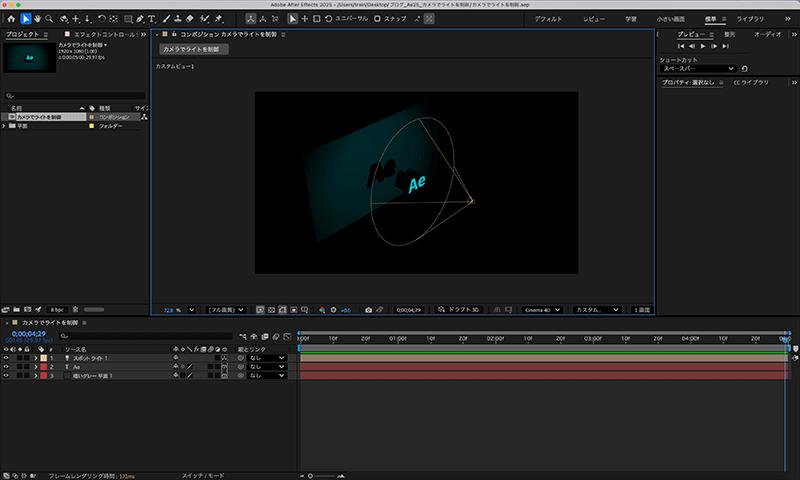The image size is (800, 480).
Task: Click the Home icon in the toolbar
Action: (11, 19)
